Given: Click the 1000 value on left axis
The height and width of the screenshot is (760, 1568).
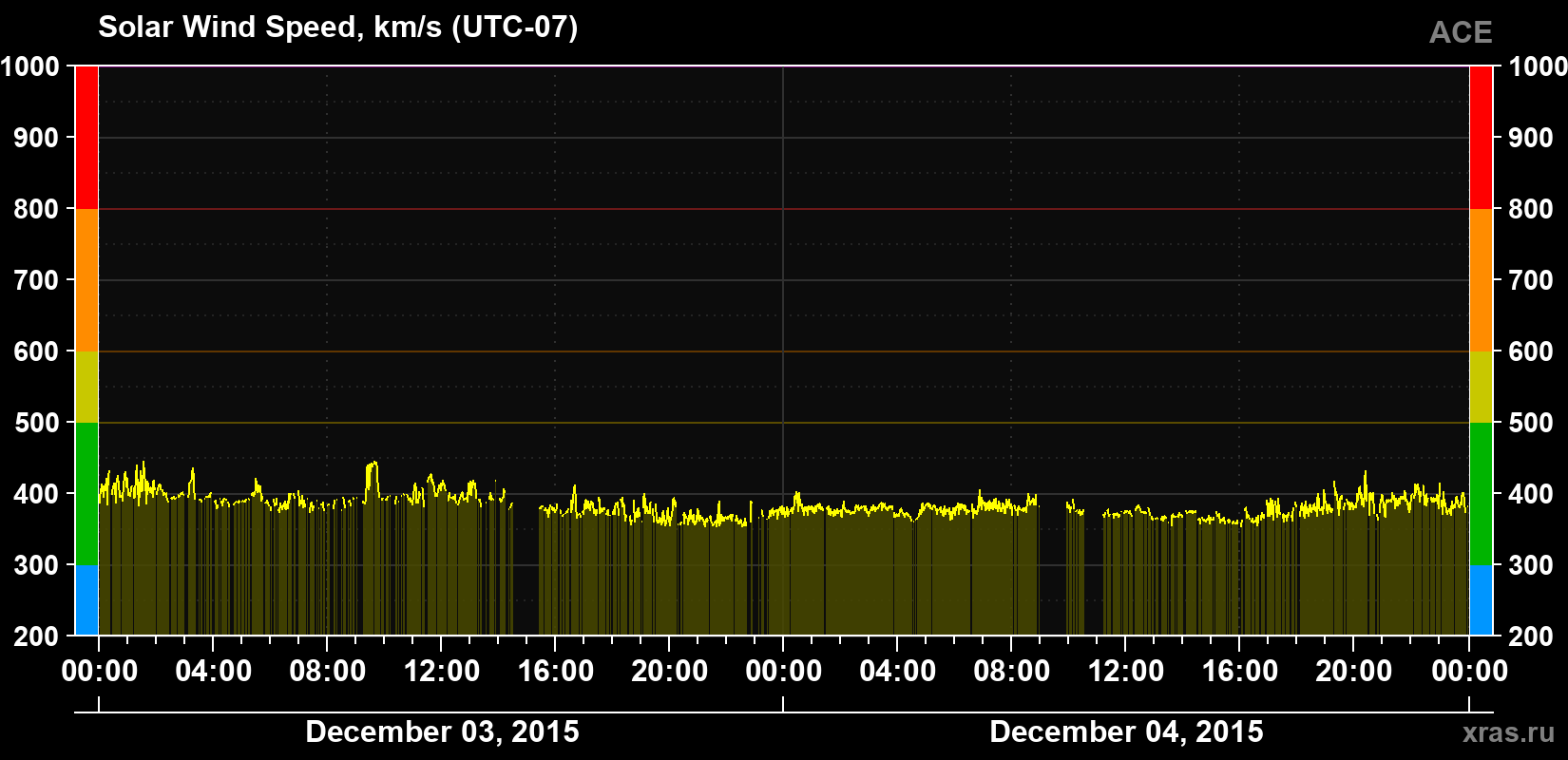Looking at the screenshot, I should (29, 66).
